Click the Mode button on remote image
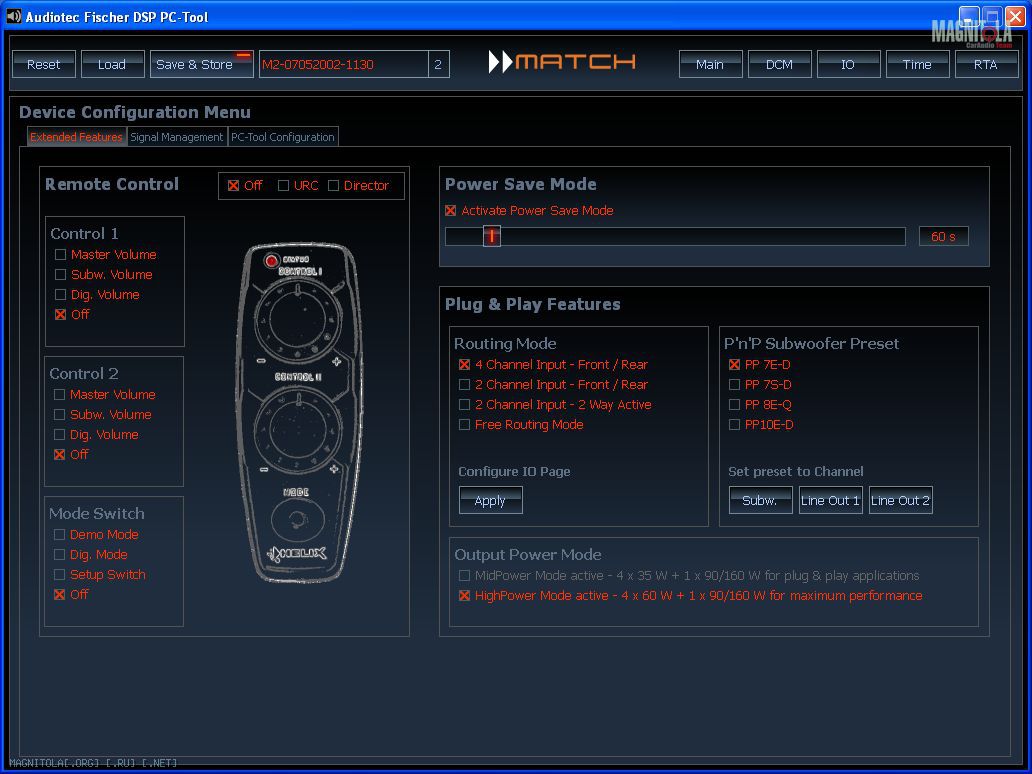 (297, 519)
